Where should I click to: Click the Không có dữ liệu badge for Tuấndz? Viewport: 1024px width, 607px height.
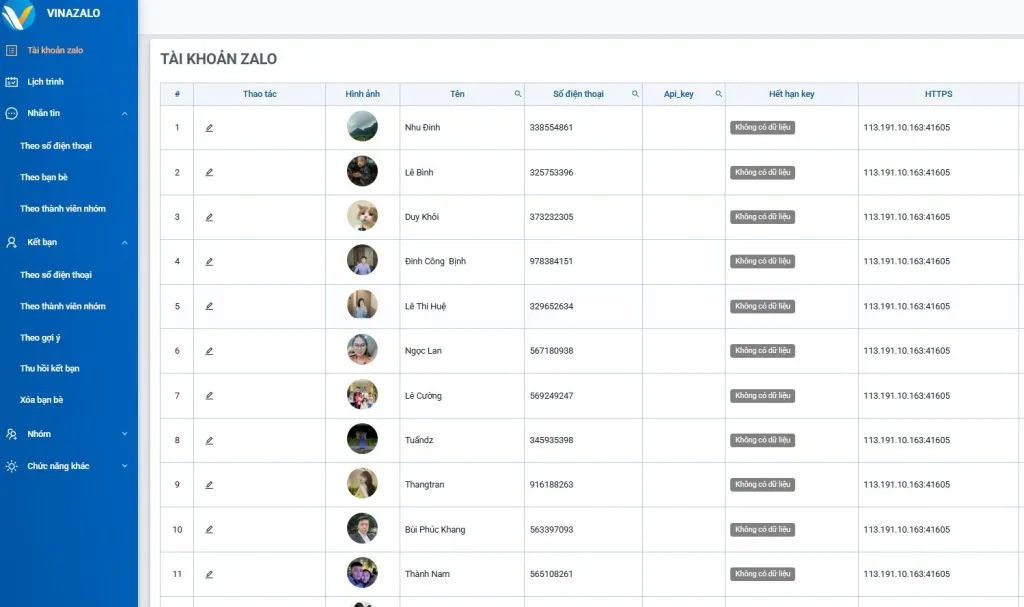pos(762,440)
